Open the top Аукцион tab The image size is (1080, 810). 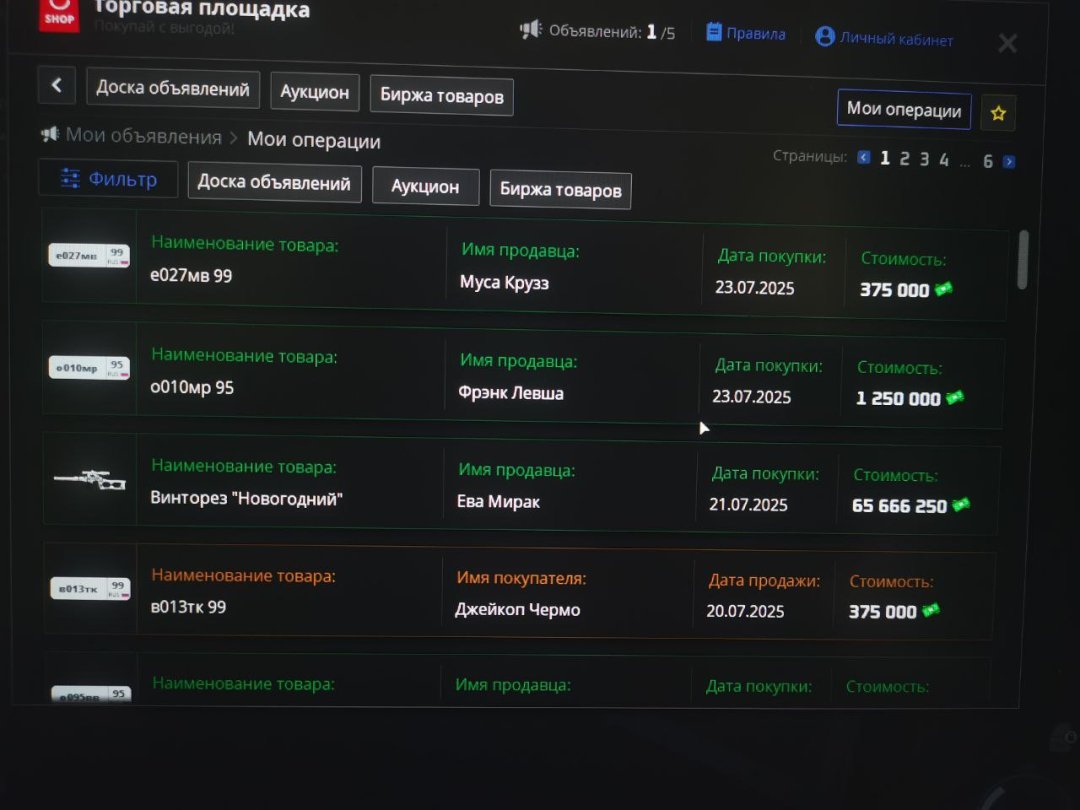pyautogui.click(x=315, y=92)
